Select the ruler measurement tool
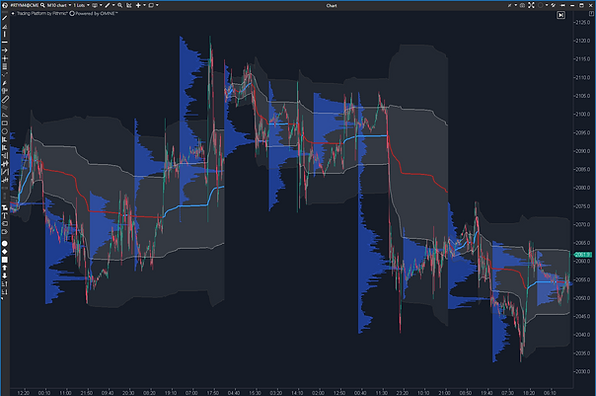This screenshot has width=596, height=396. pos(5,100)
